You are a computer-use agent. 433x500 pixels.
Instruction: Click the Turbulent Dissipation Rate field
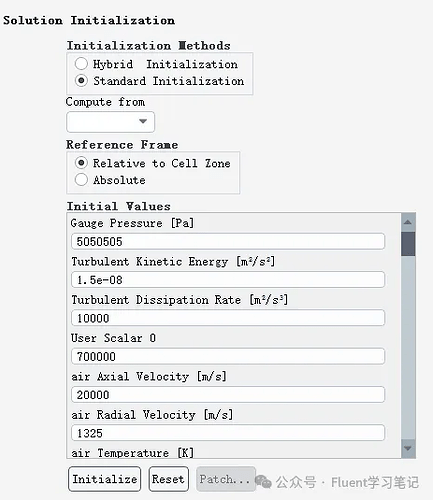pos(228,318)
